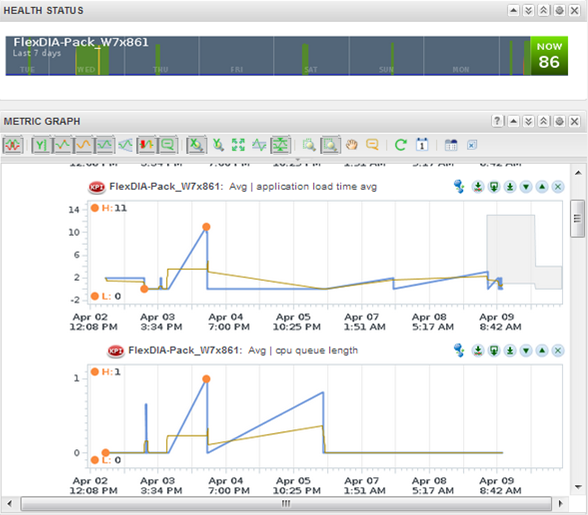Select the pan hand tool
Viewport: 588px width, 515px height.
point(351,145)
